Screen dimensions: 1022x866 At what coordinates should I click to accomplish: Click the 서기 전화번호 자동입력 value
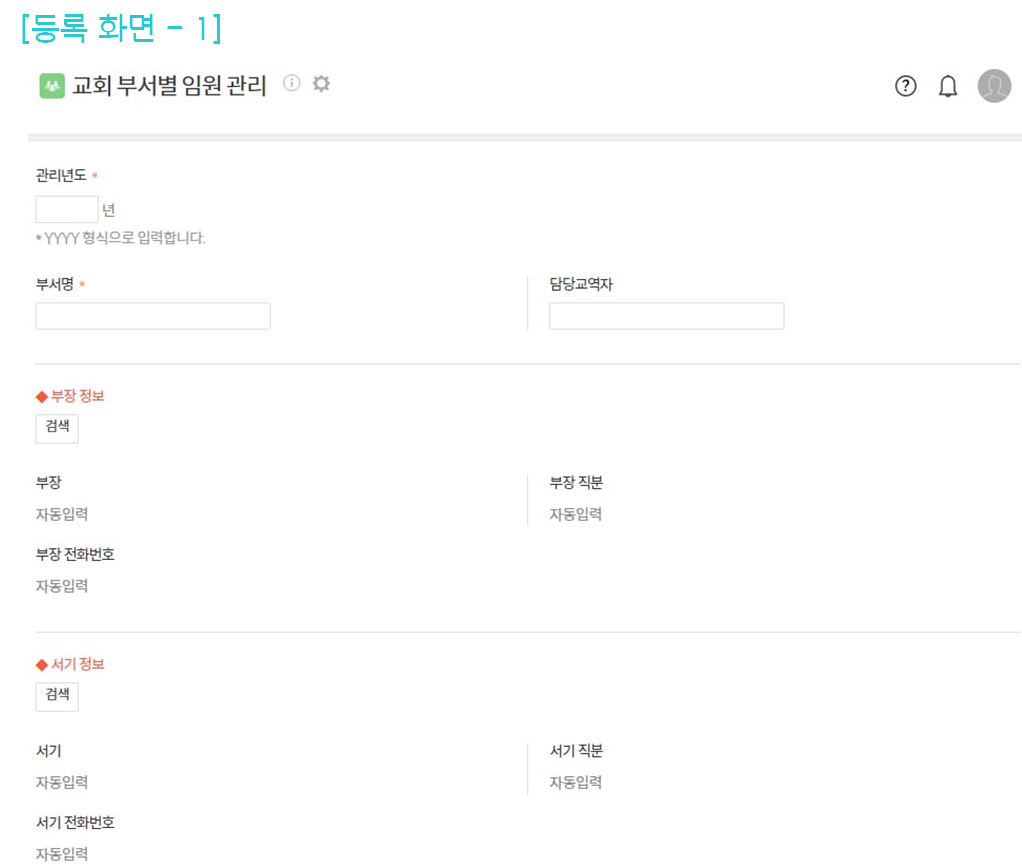[x=62, y=854]
